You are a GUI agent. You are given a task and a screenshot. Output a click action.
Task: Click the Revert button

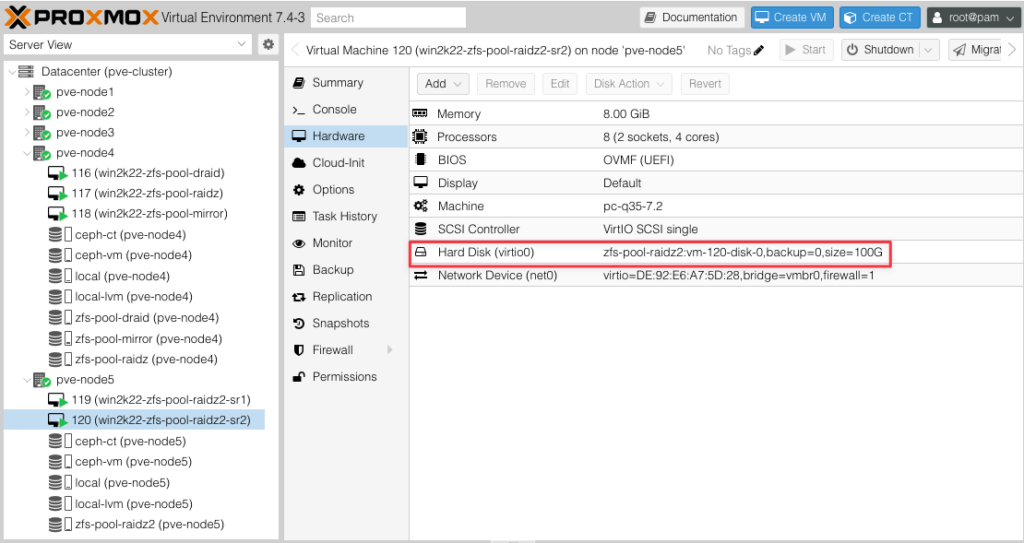[x=705, y=84]
